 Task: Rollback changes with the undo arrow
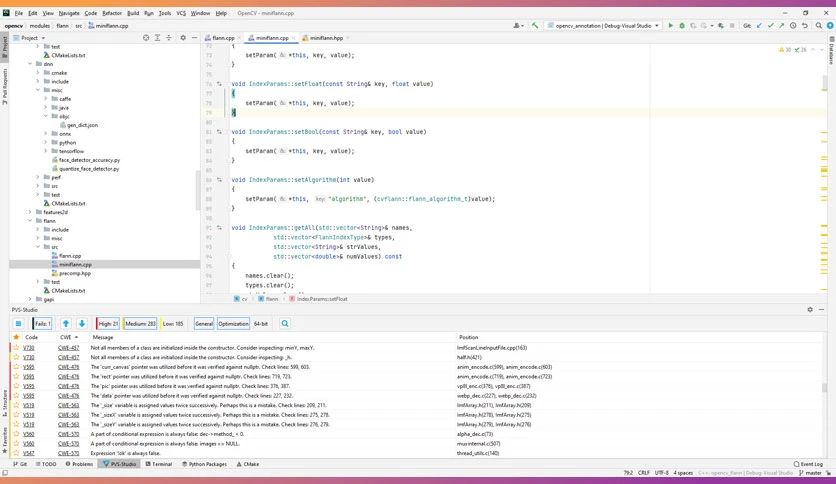(805, 26)
